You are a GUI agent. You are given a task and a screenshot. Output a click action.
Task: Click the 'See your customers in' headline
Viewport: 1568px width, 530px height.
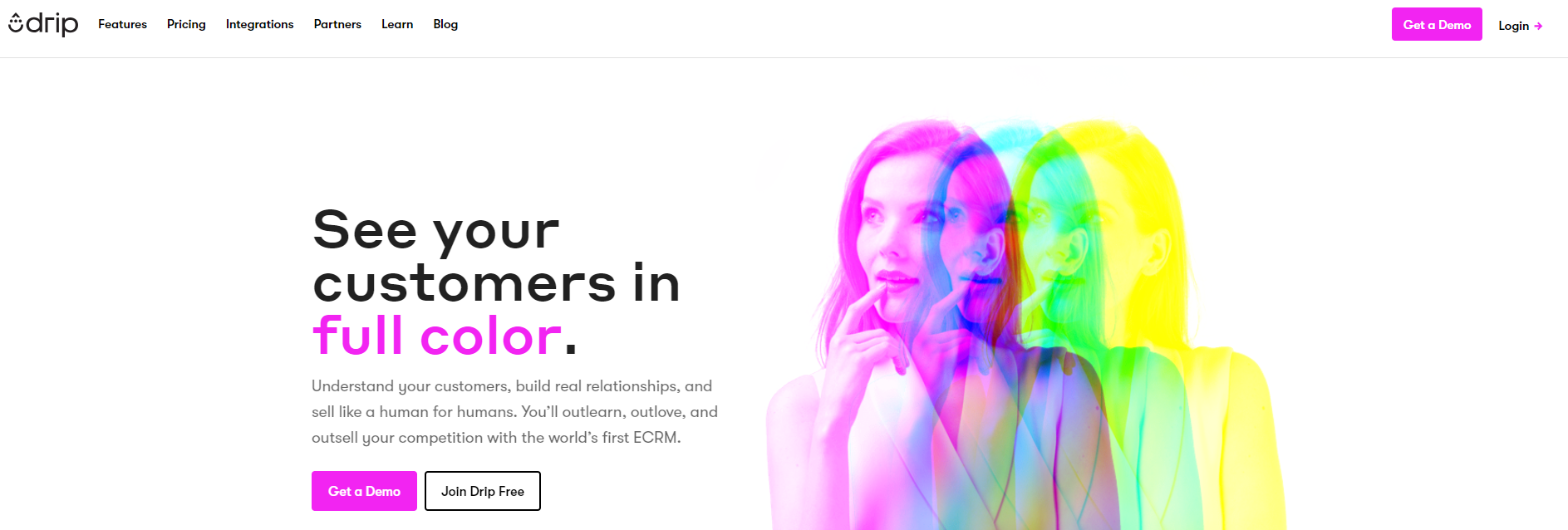point(496,256)
